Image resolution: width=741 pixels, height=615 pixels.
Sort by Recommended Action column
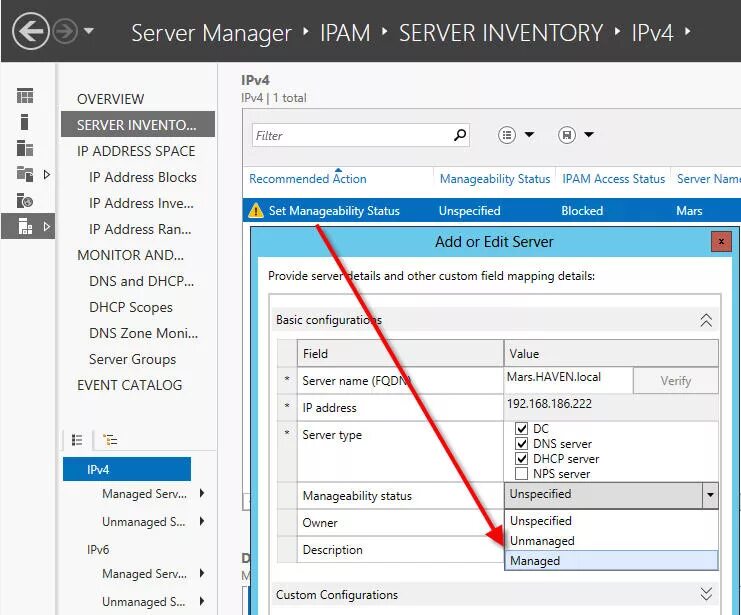pos(308,179)
